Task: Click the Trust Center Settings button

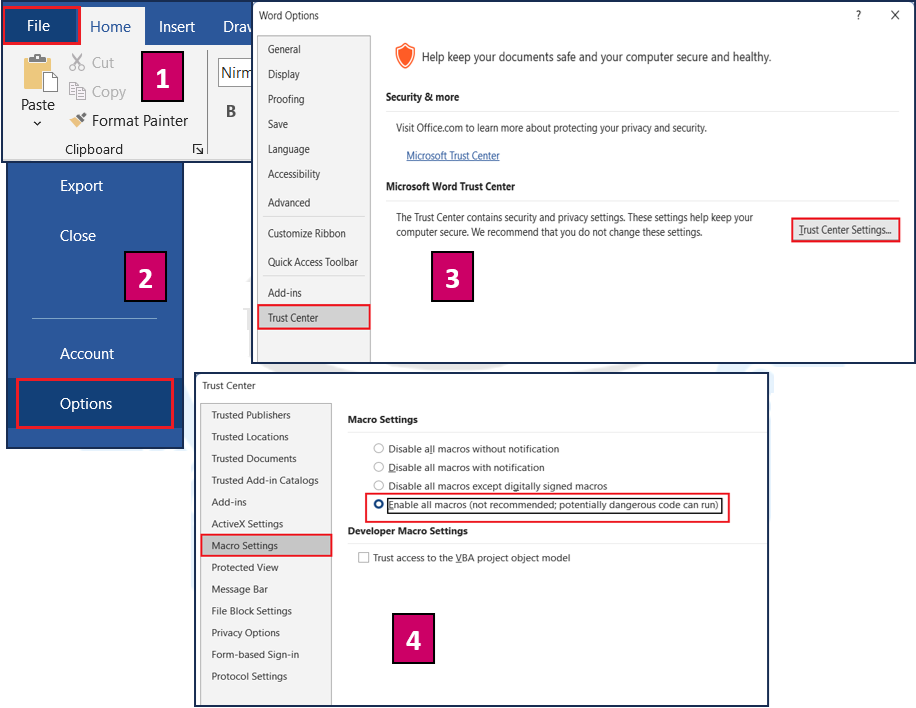Action: 845,230
